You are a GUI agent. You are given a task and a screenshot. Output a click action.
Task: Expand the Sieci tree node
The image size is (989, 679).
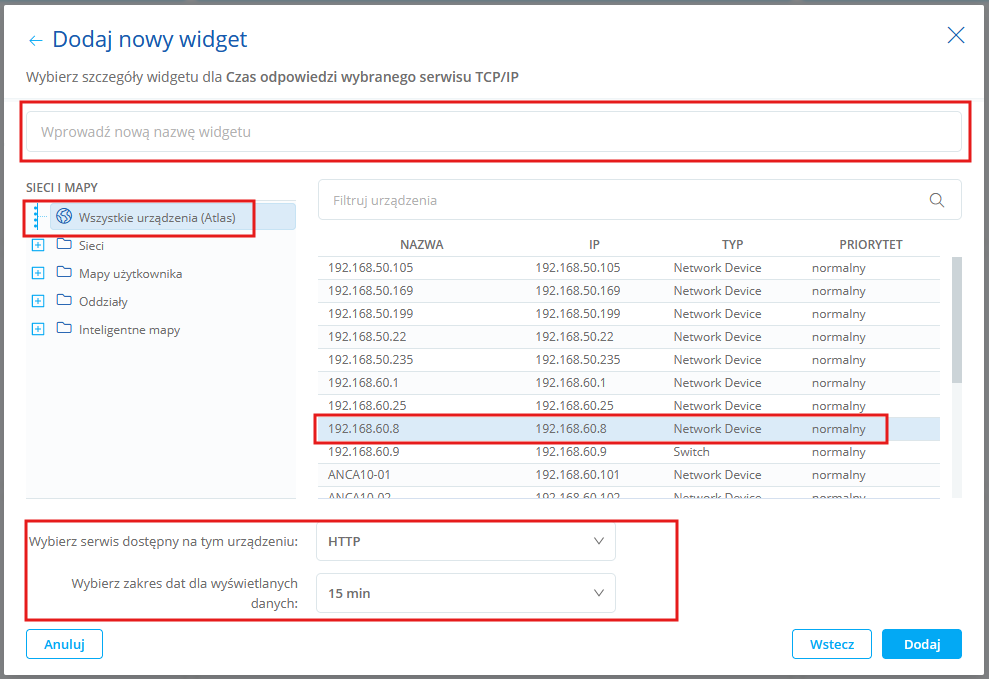coord(38,245)
